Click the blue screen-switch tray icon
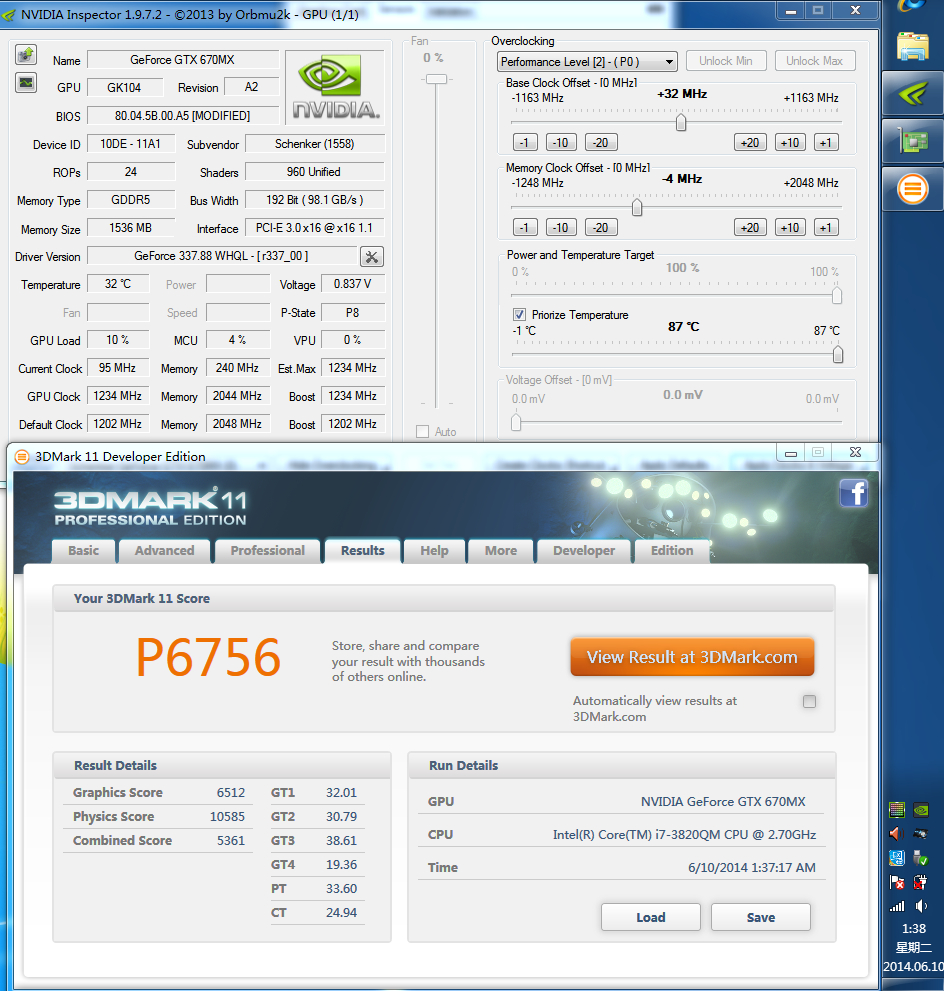The height and width of the screenshot is (991, 944). click(897, 858)
